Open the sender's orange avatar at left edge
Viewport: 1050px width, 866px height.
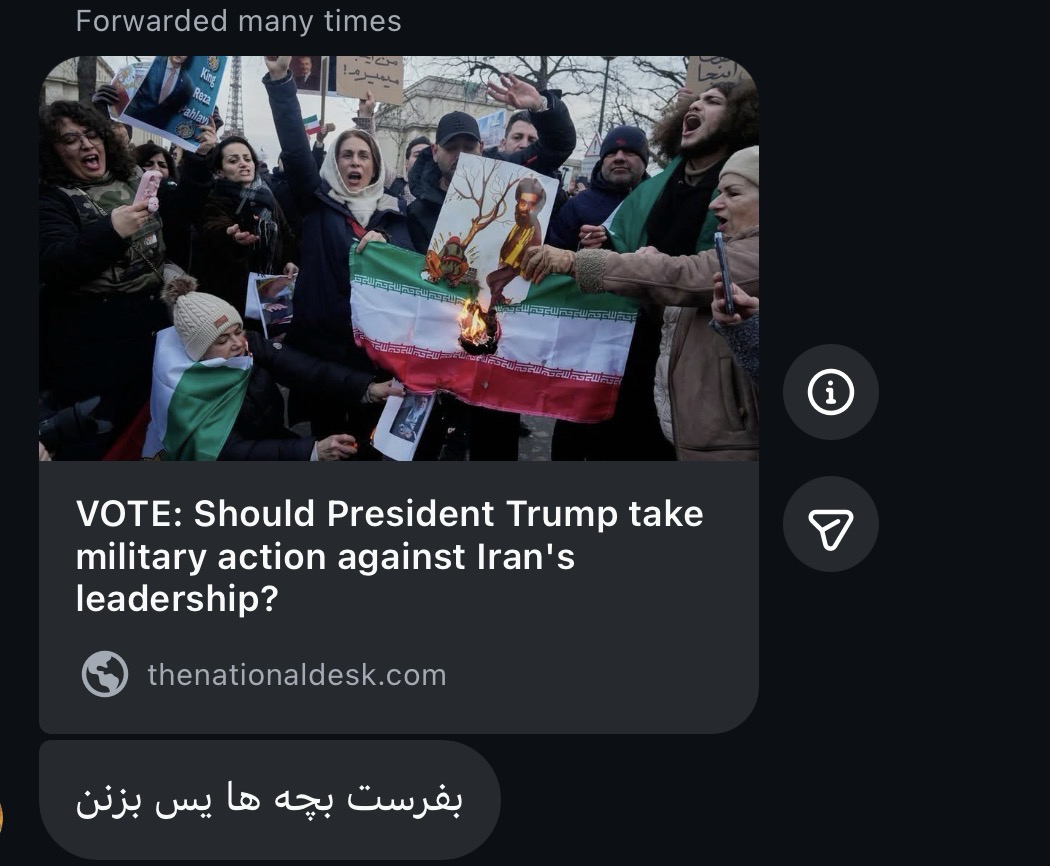pyautogui.click(x=1, y=817)
